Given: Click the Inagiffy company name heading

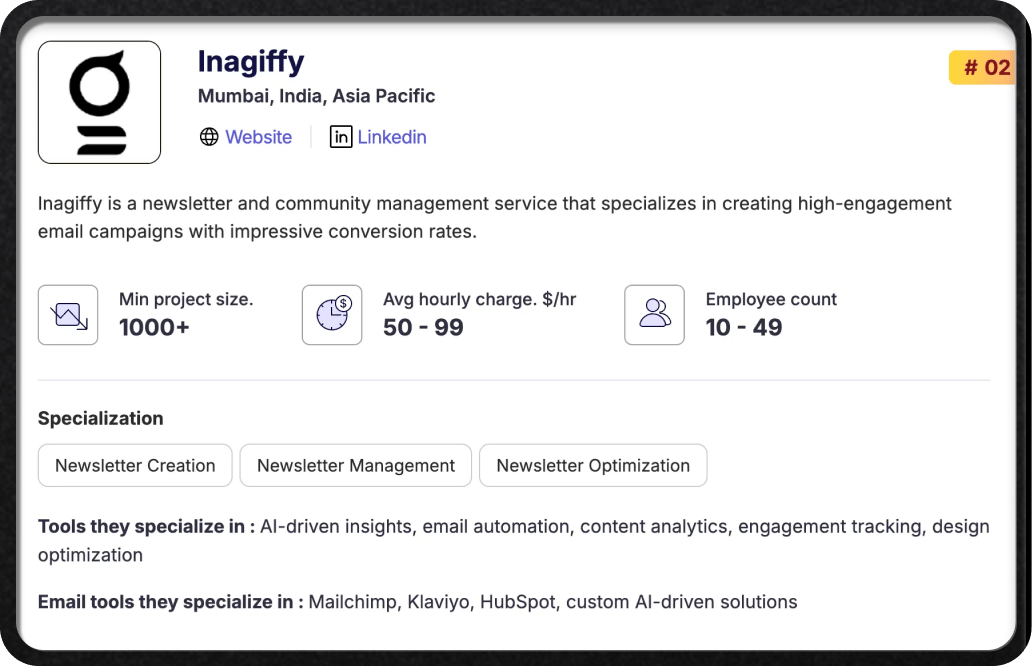Looking at the screenshot, I should click(x=251, y=61).
